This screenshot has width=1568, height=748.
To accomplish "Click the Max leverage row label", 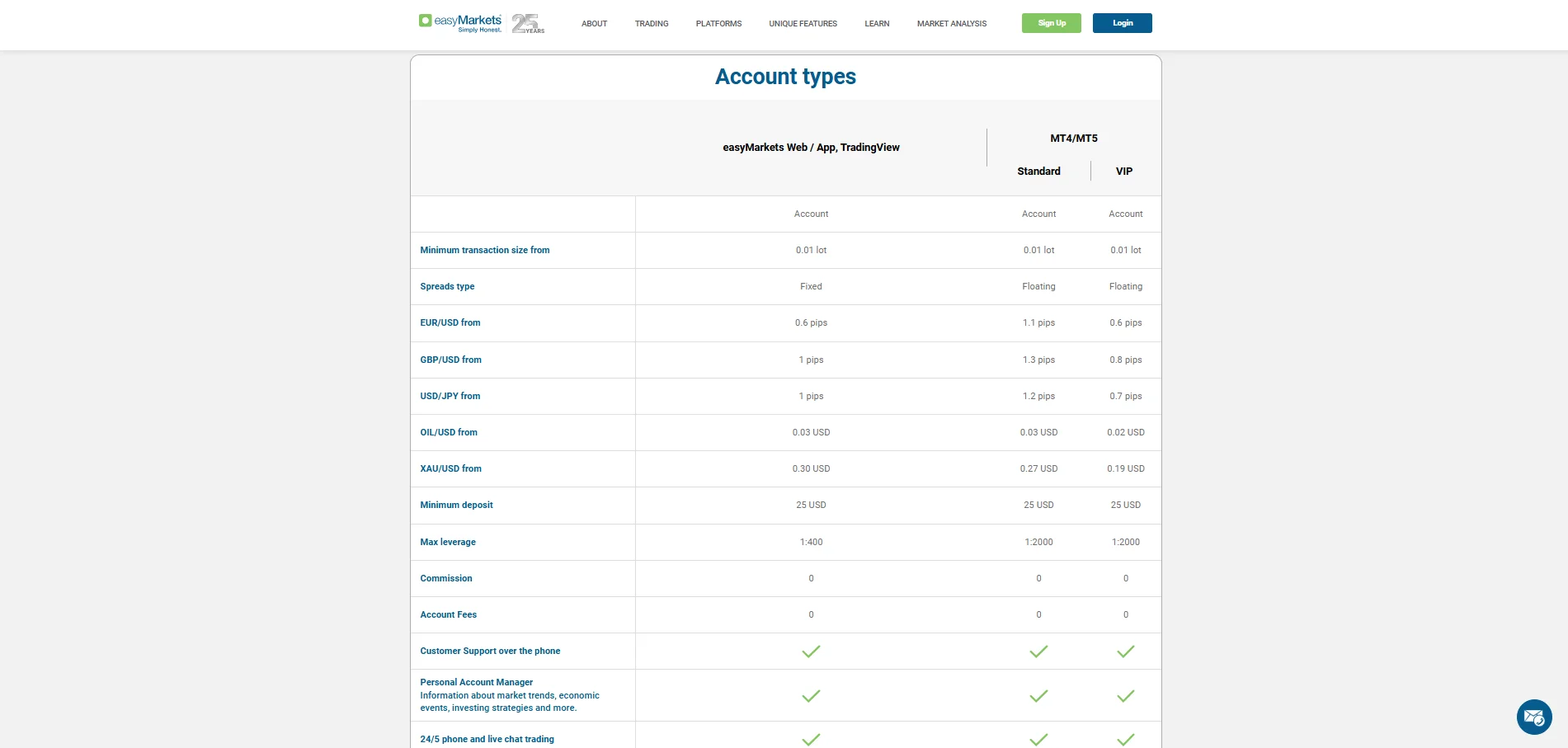I will coord(448,542).
